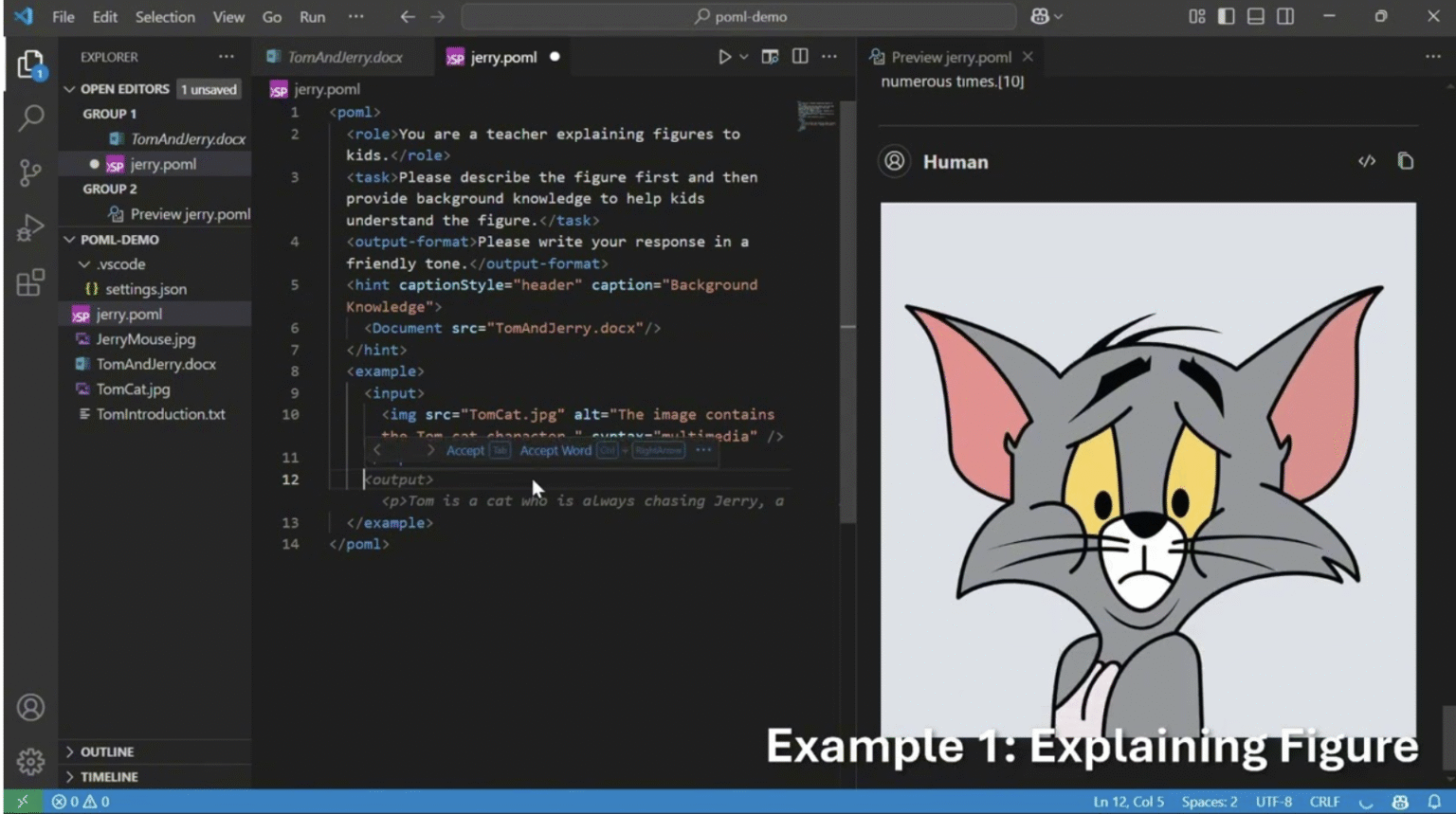This screenshot has height=814, width=1456.
Task: Show code view in the preview panel
Action: point(1367,161)
